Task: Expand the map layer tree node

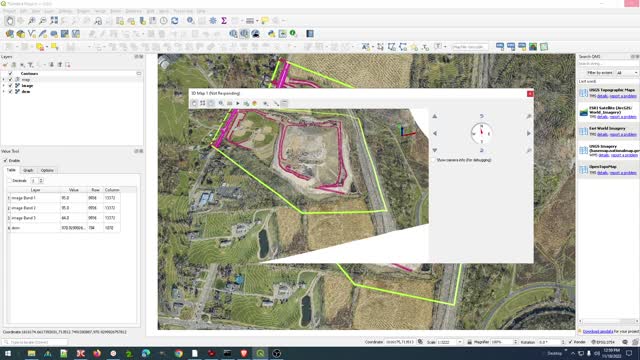Action: click(4, 80)
